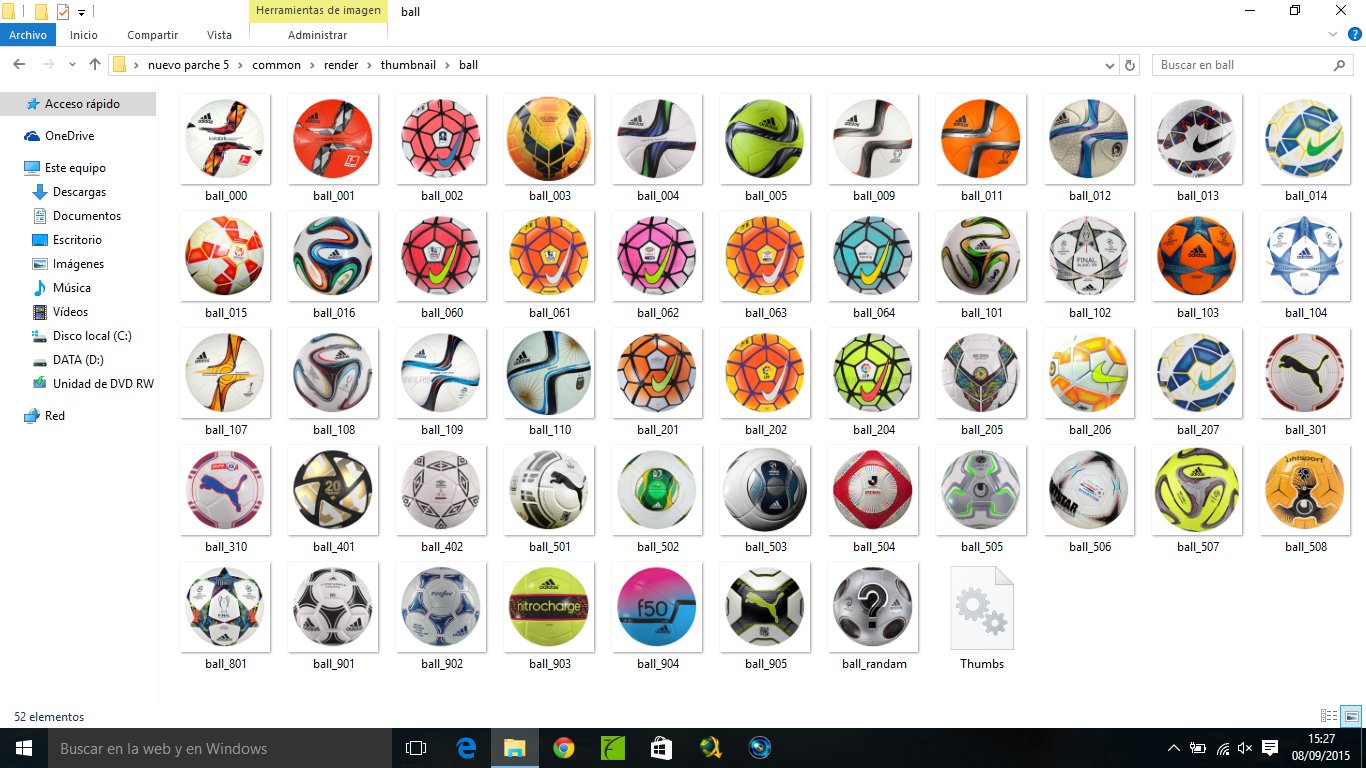Open the Inicio ribbon tab

(84, 35)
